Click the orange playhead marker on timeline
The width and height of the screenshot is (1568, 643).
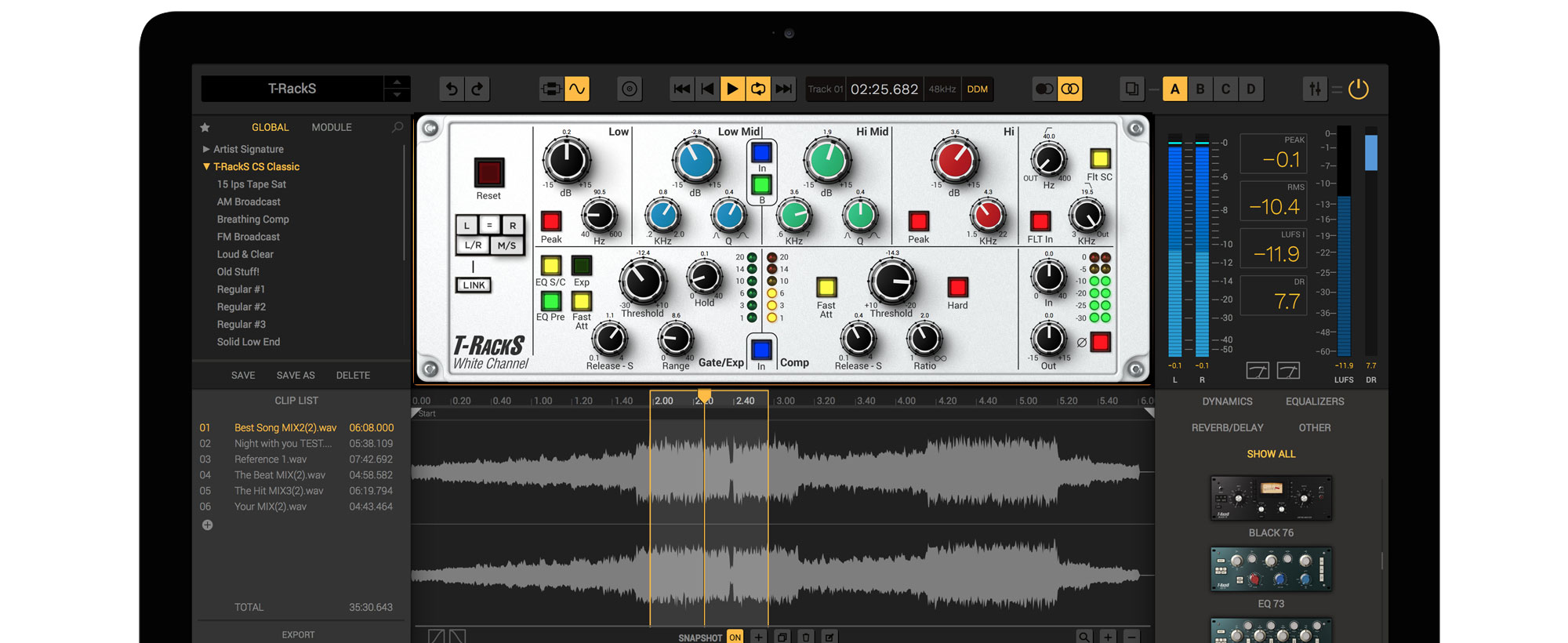[704, 395]
